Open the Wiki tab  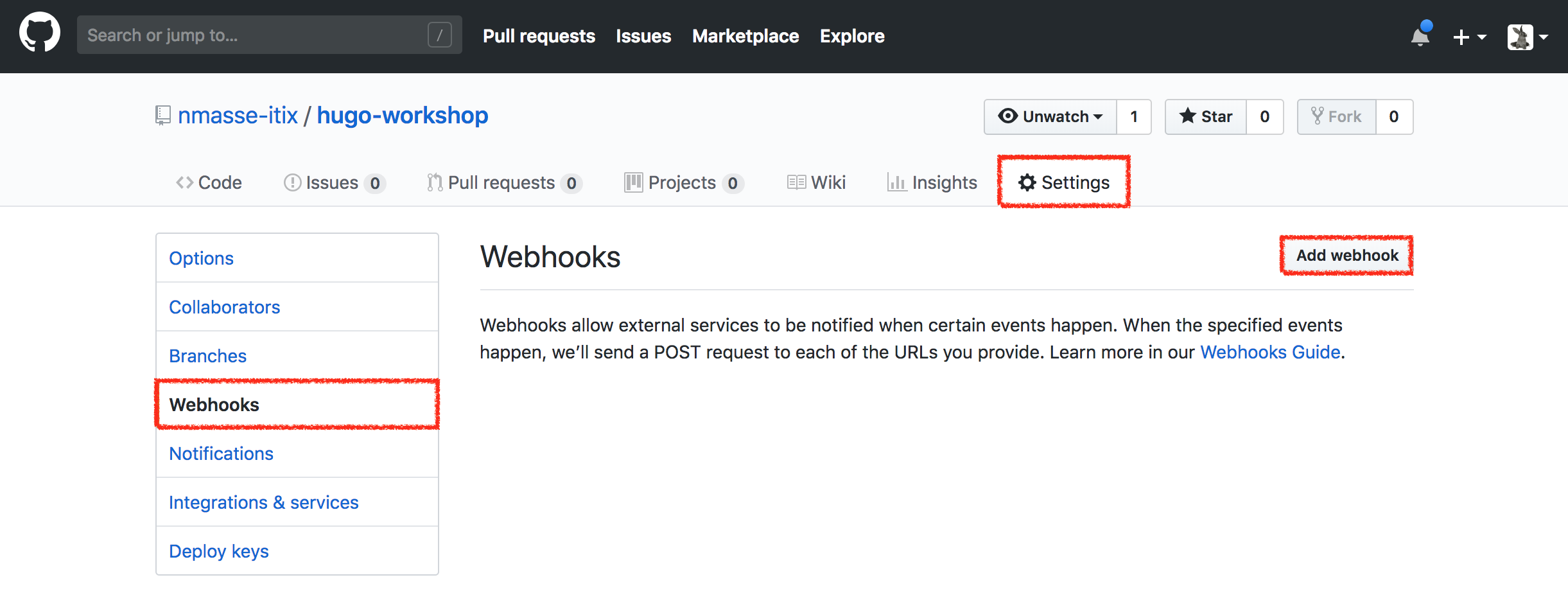[x=817, y=182]
